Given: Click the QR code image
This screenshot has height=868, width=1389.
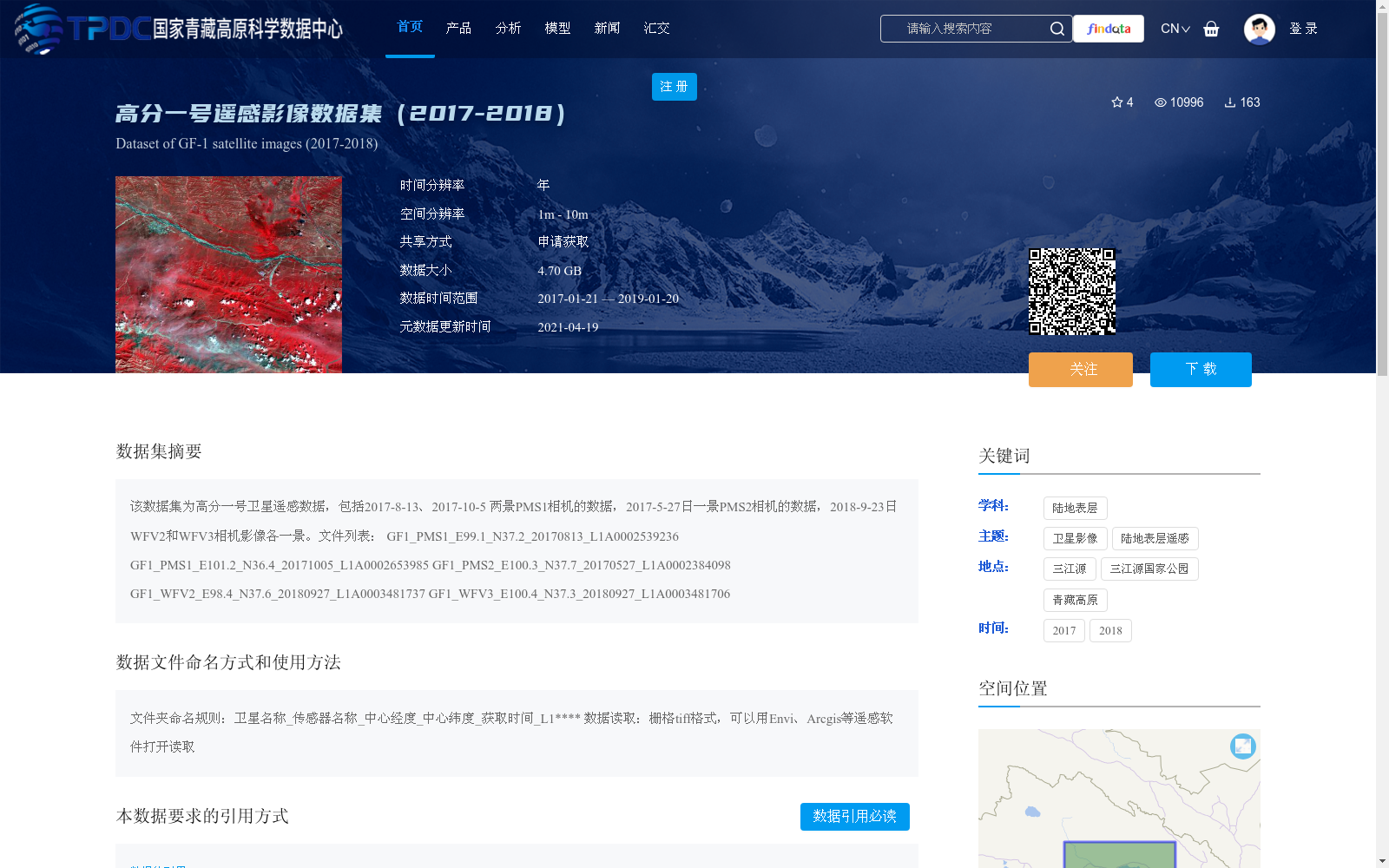Looking at the screenshot, I should tap(1072, 292).
